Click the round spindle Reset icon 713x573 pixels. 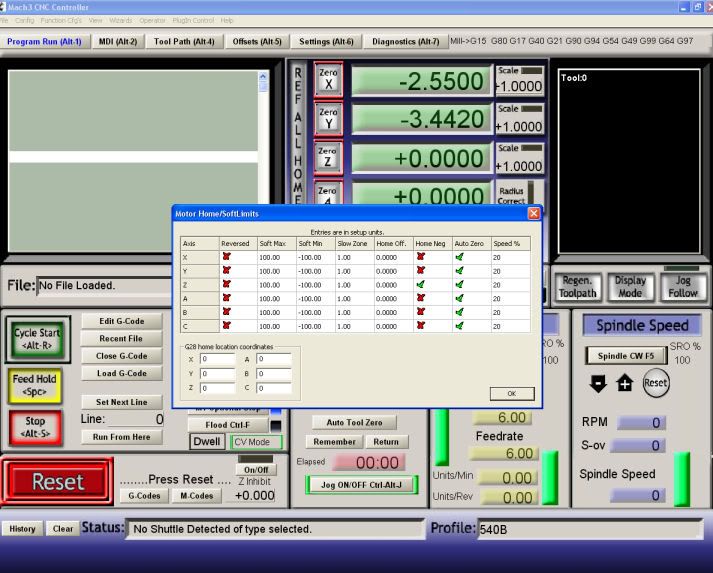654,382
